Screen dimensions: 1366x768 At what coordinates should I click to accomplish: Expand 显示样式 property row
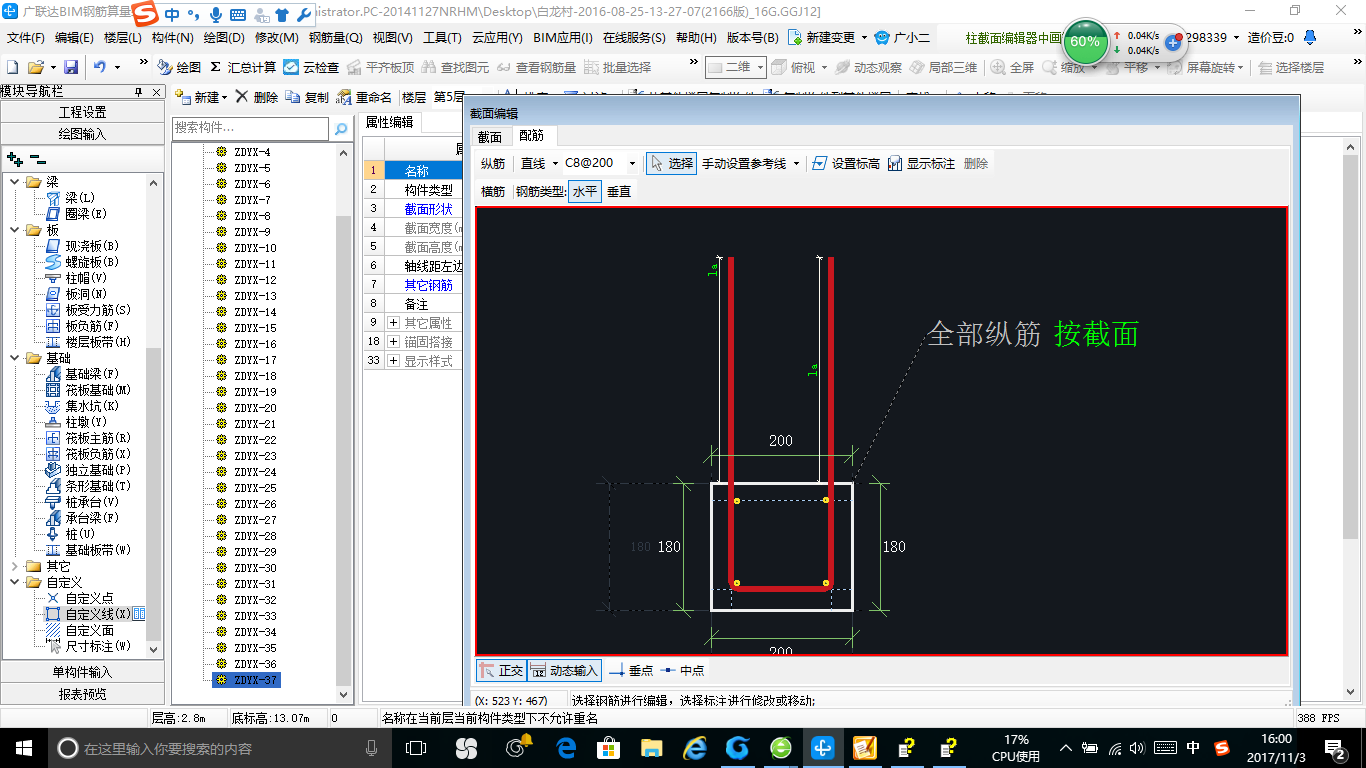point(393,361)
